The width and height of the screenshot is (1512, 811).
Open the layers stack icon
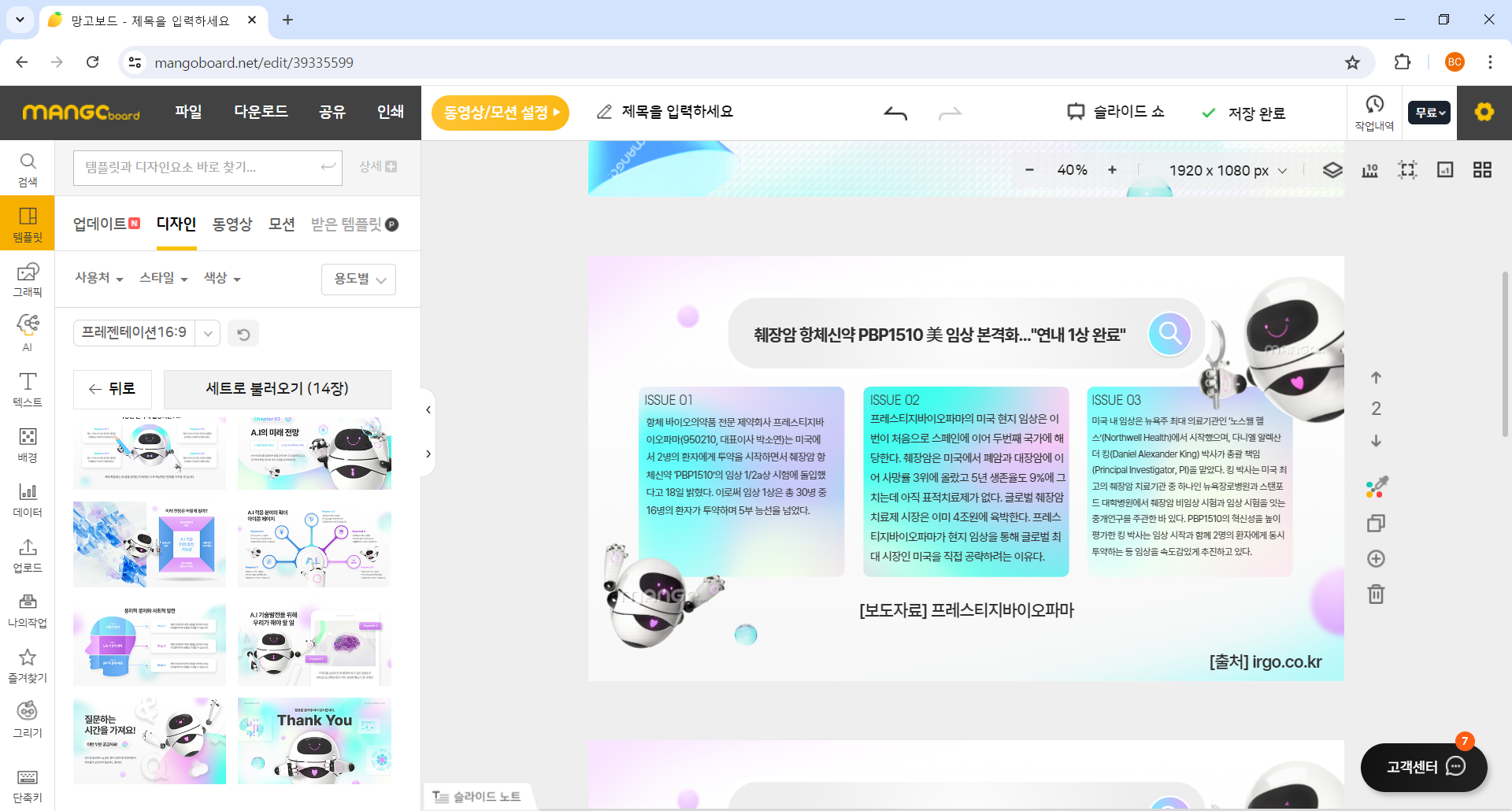pos(1332,169)
